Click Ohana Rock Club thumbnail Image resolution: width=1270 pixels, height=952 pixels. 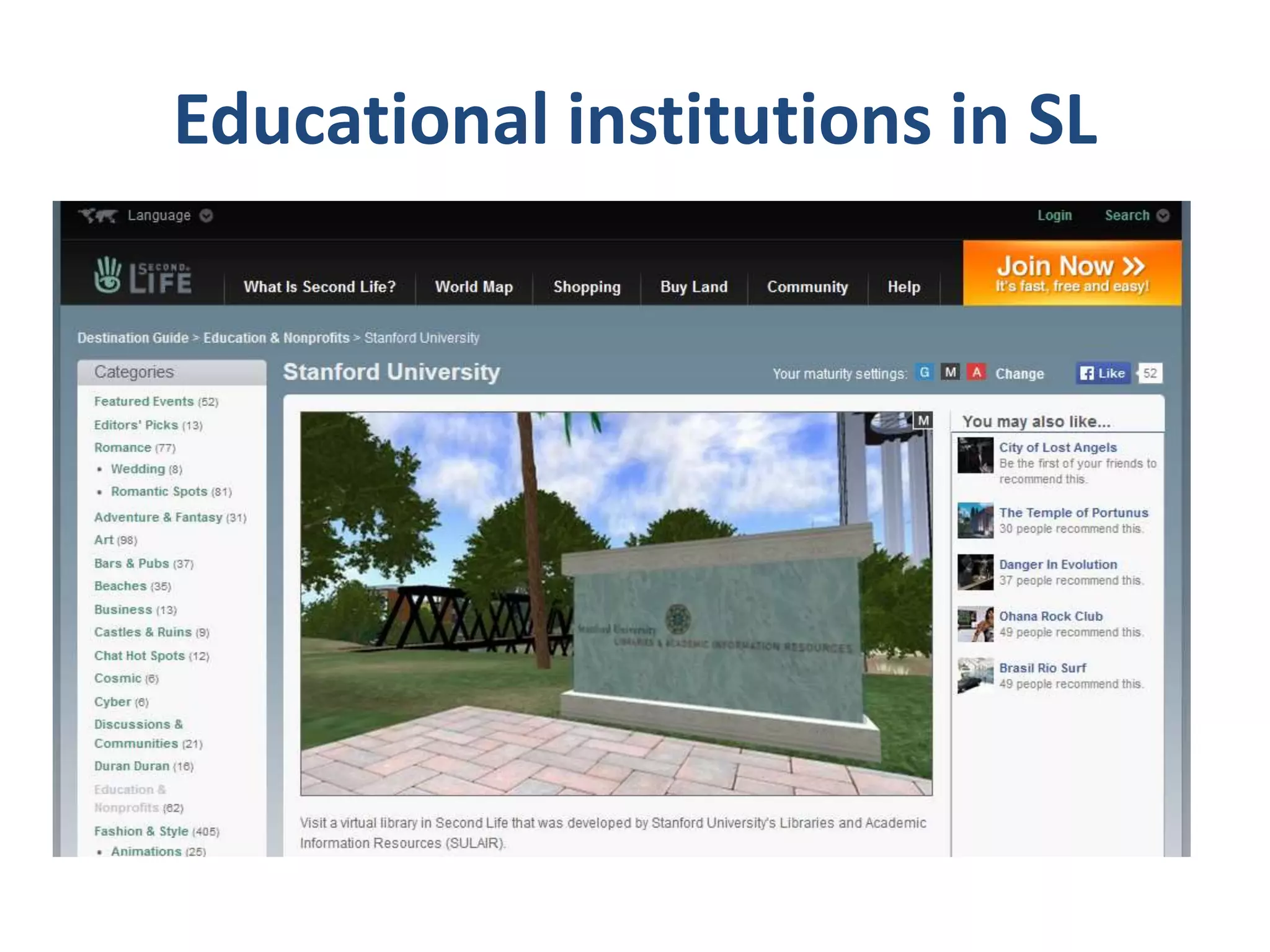(975, 624)
